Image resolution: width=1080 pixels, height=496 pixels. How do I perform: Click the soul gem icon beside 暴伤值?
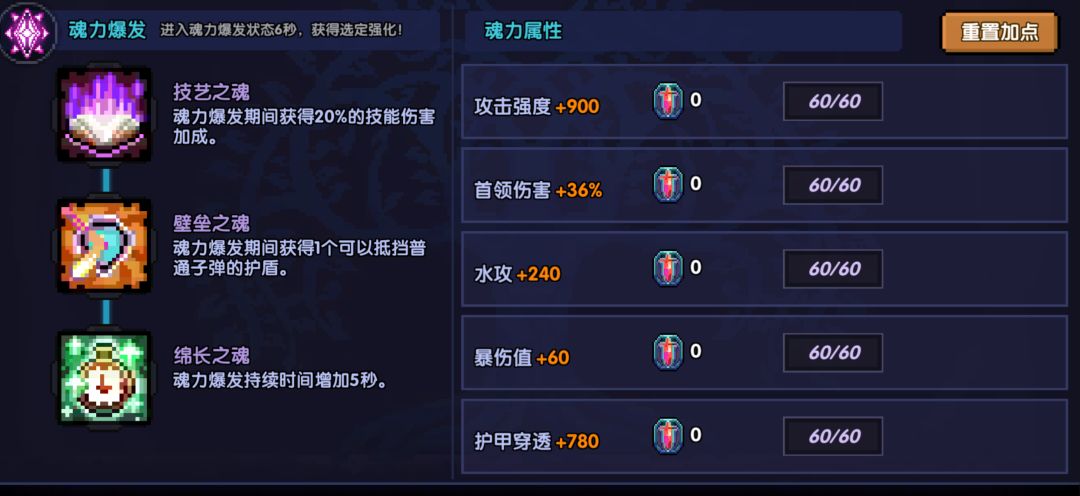click(668, 353)
